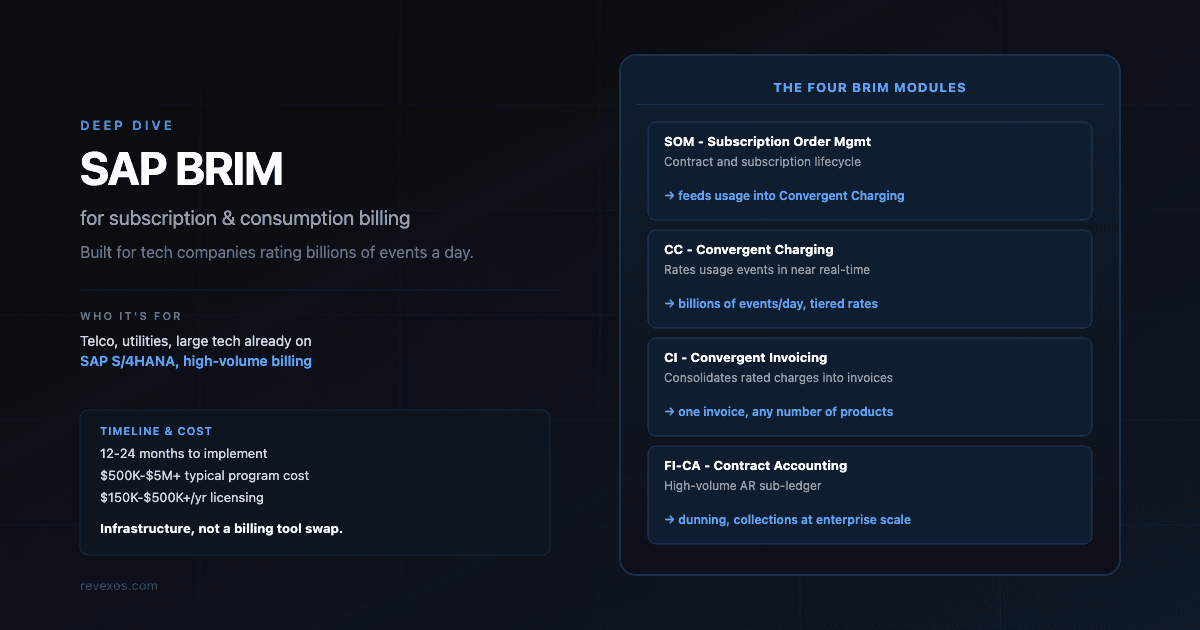Click 'CI - Convergent Invoicing' card title
1200x630 pixels.
point(745,358)
